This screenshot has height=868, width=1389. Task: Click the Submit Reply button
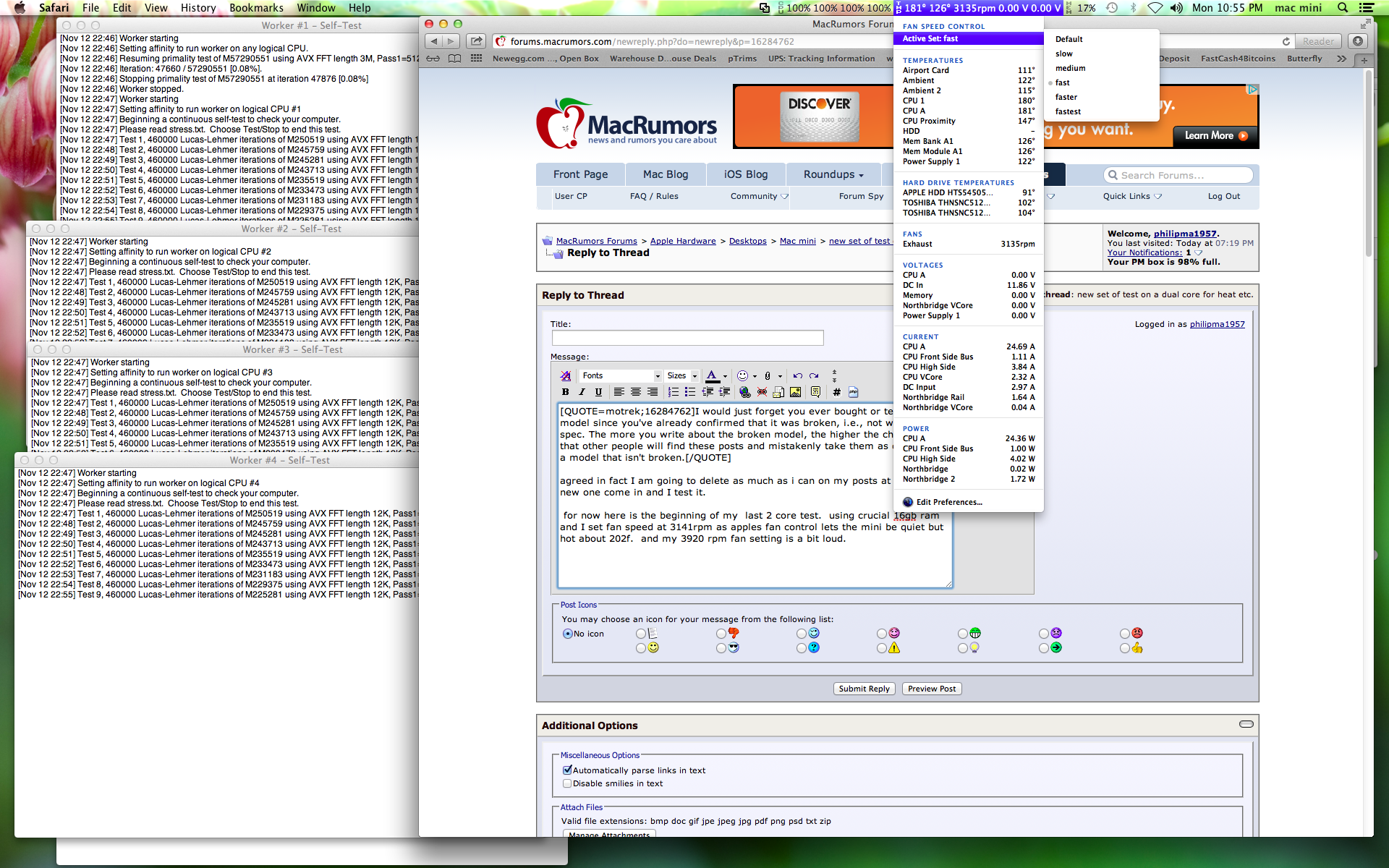(864, 689)
